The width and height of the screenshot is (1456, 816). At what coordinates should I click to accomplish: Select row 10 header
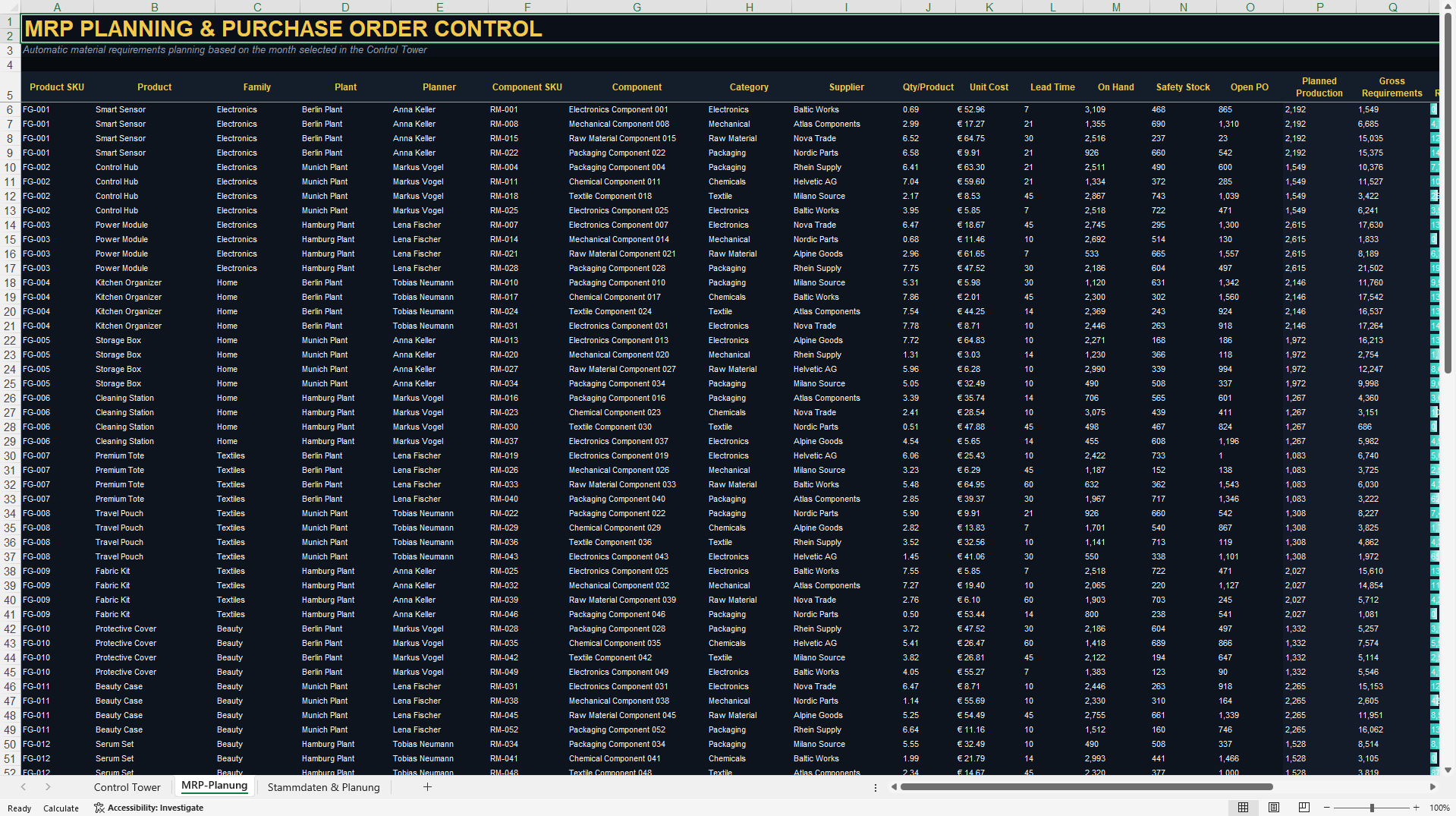coord(10,167)
